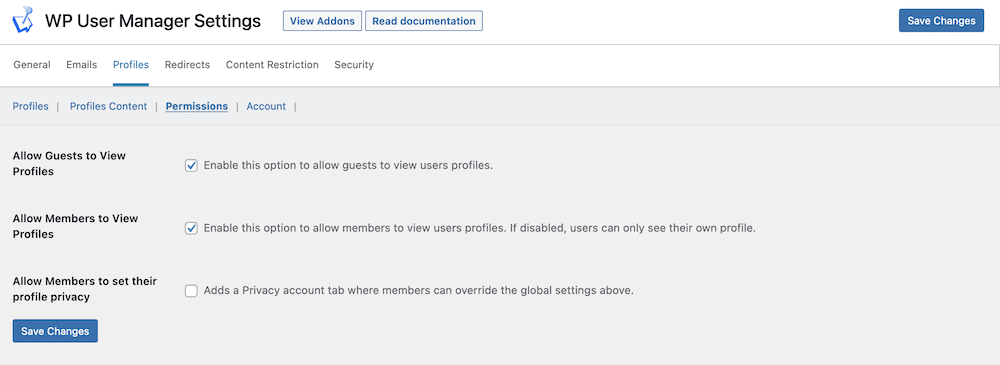Select the Profiles main tab
Image resolution: width=1000 pixels, height=365 pixels.
click(131, 64)
